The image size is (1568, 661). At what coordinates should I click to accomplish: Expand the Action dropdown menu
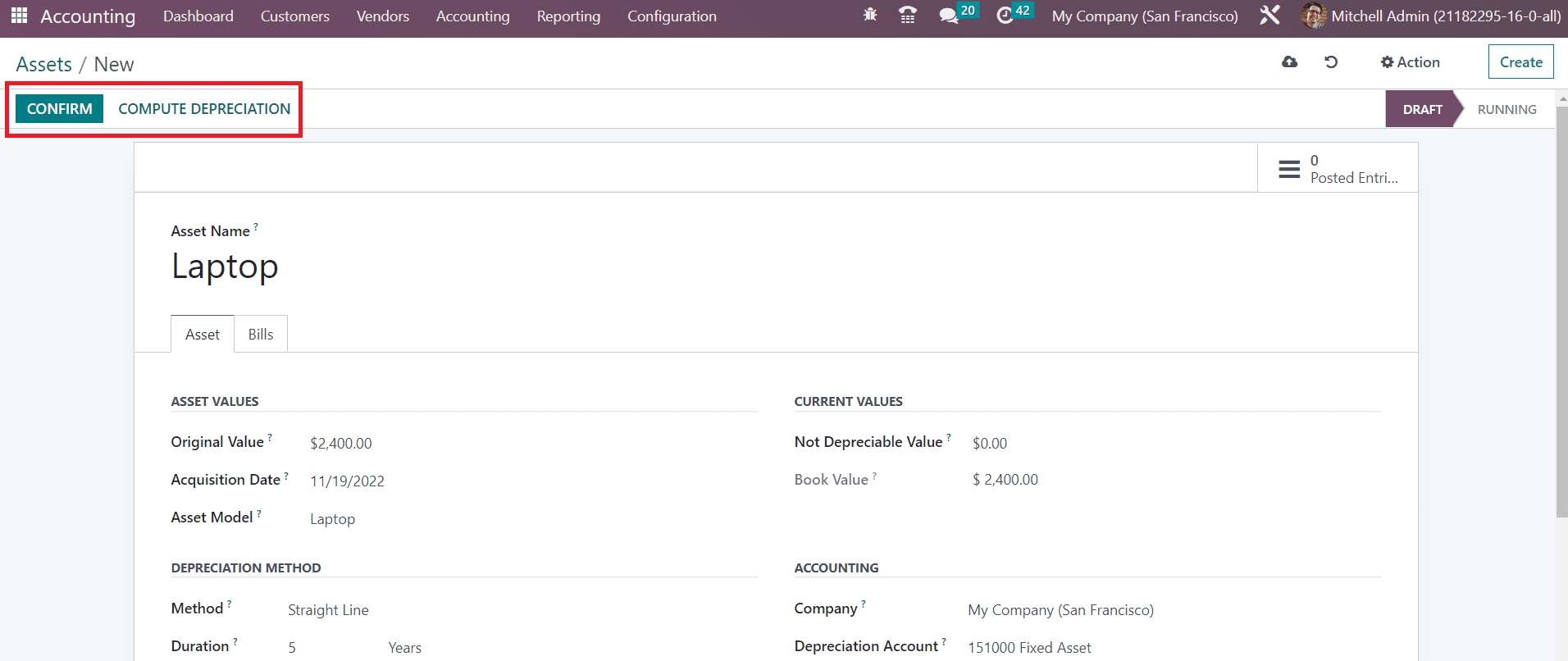pos(1411,62)
